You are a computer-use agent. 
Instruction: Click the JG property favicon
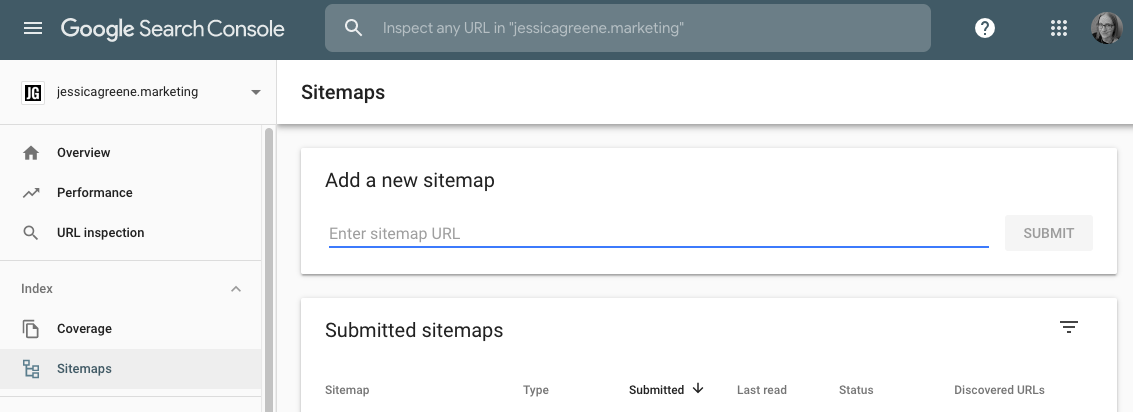tap(33, 93)
